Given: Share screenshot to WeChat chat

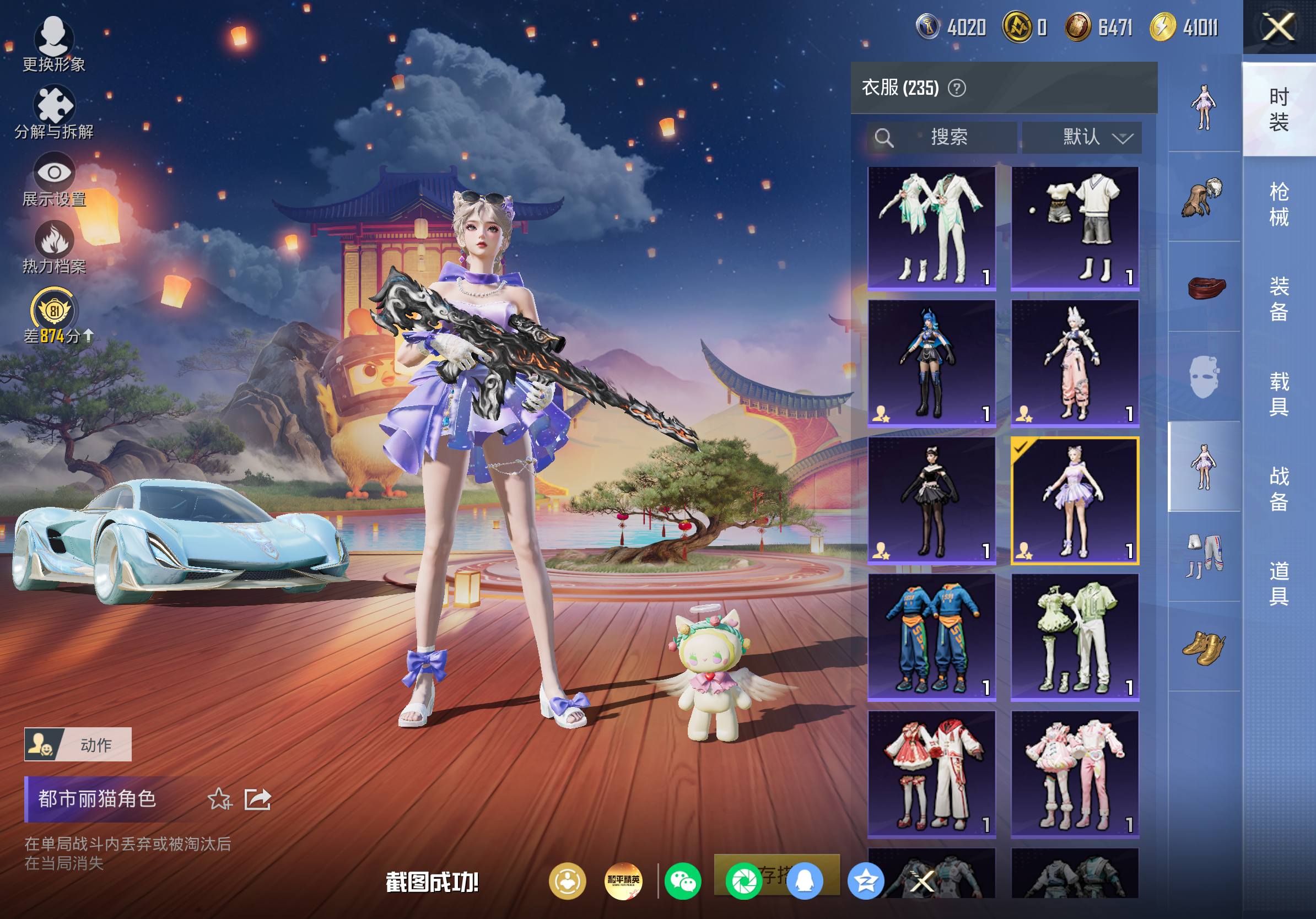Looking at the screenshot, I should pyautogui.click(x=683, y=880).
